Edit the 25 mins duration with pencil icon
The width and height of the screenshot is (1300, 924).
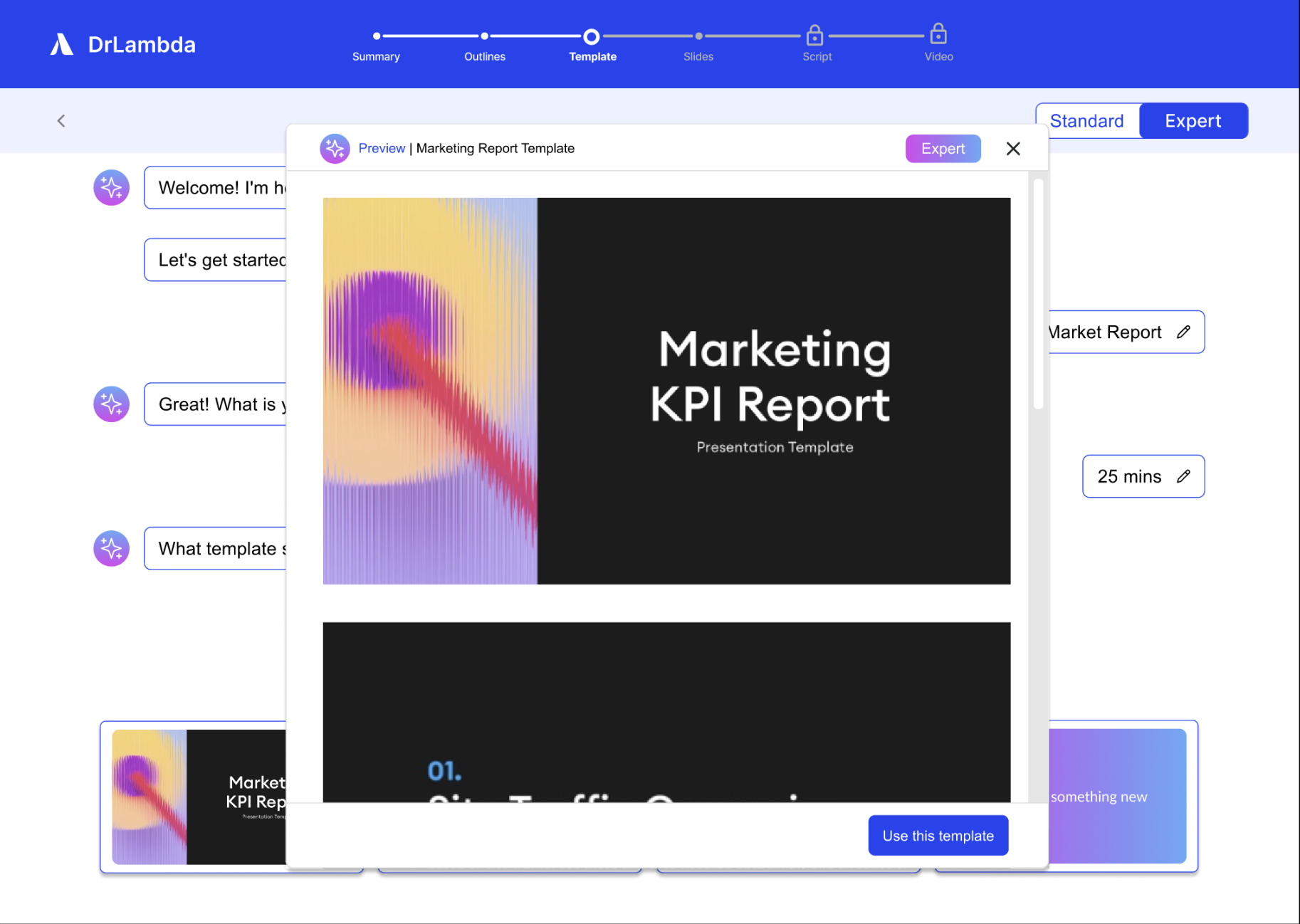(x=1183, y=476)
